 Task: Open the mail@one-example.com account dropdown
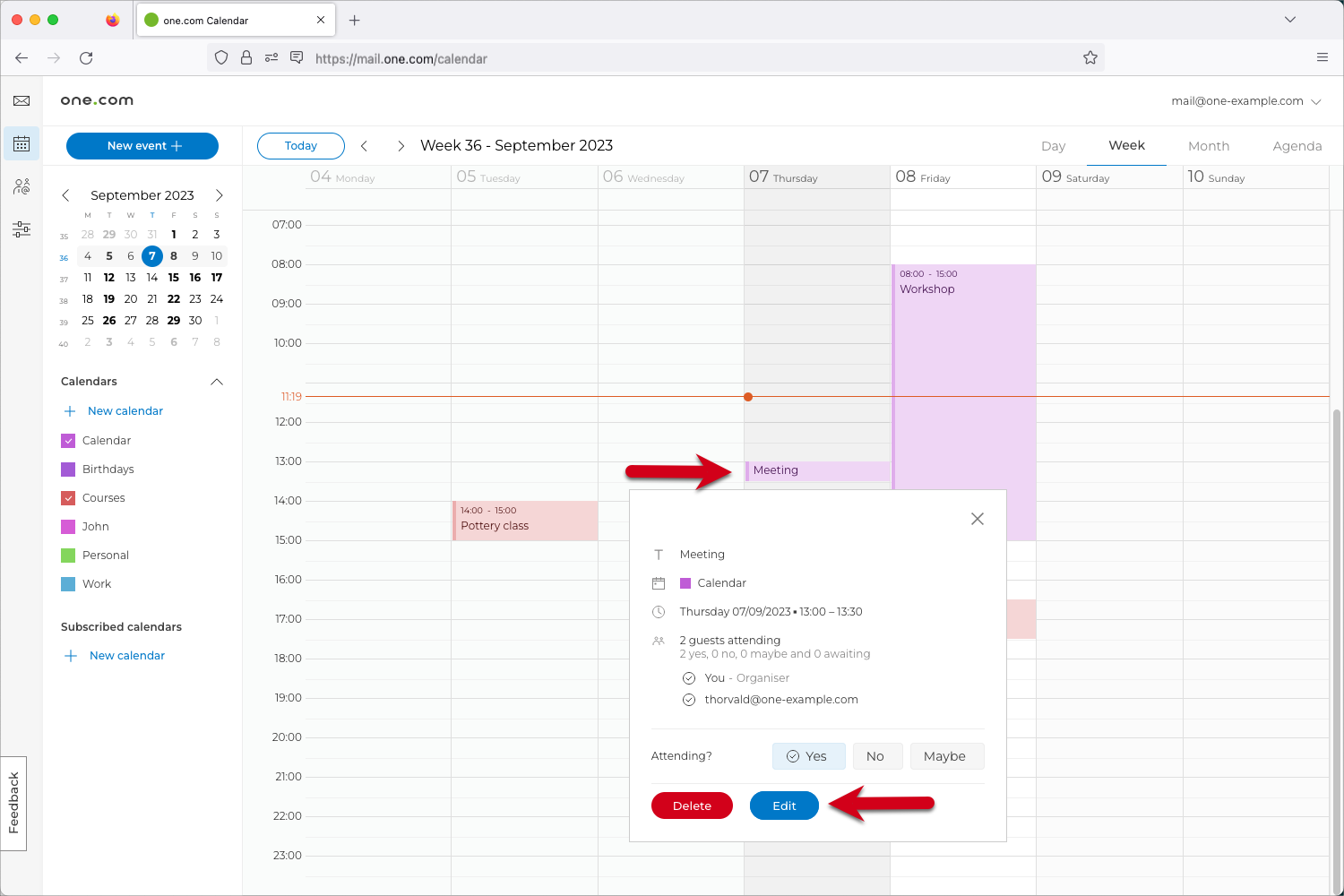[1245, 101]
